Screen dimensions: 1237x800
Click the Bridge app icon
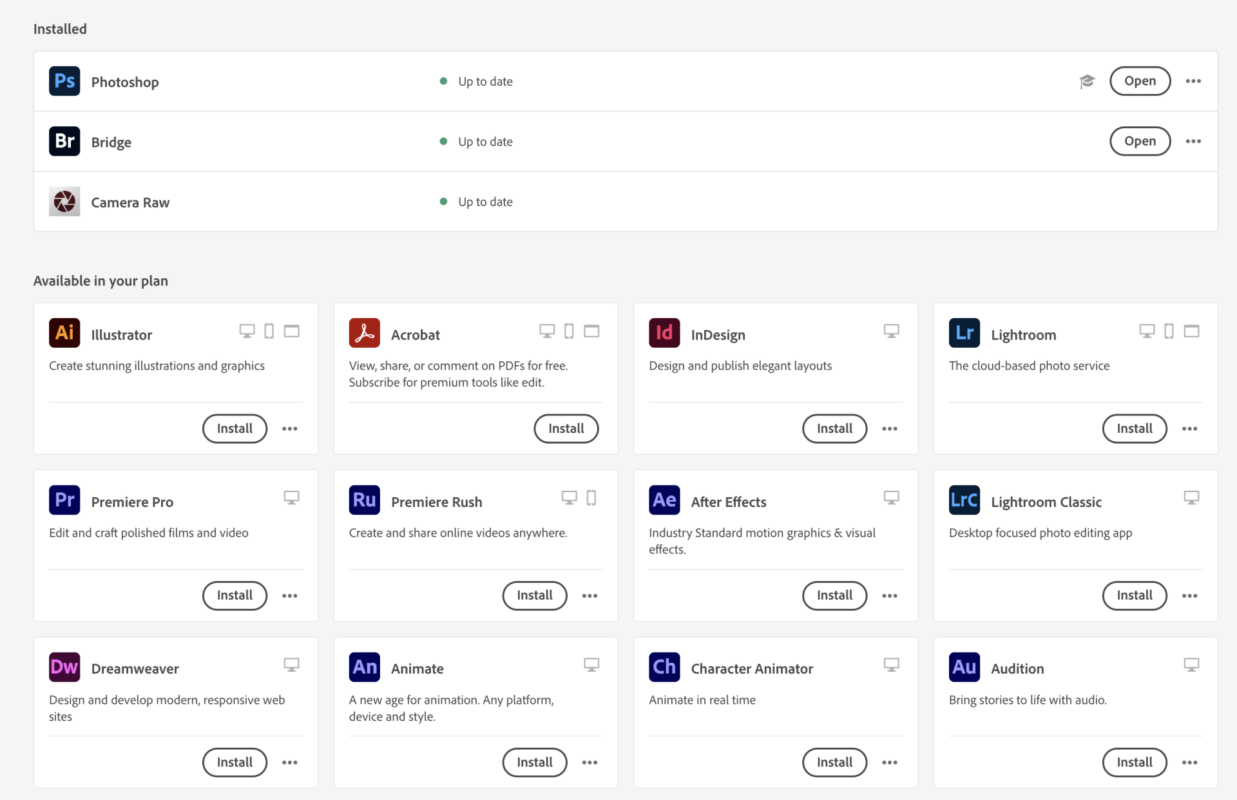pos(64,141)
